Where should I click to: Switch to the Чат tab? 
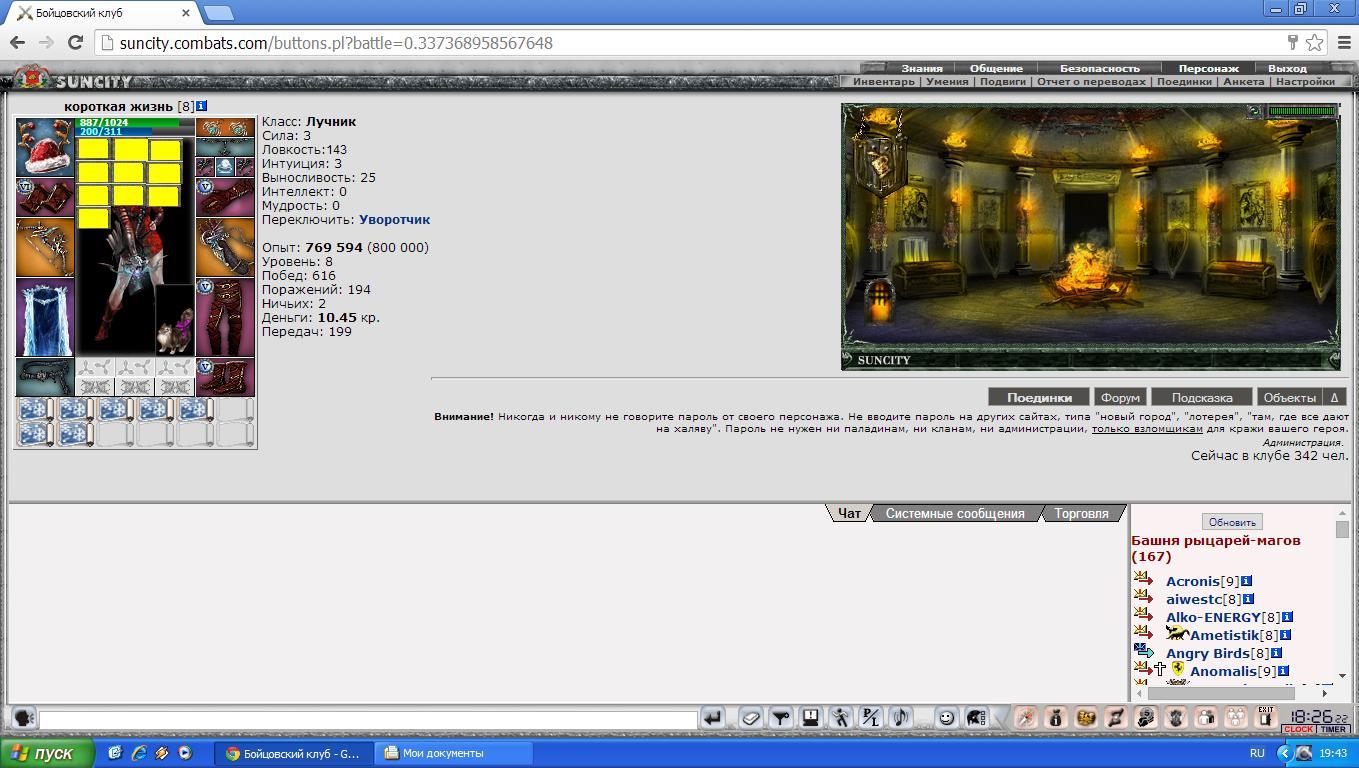[849, 513]
